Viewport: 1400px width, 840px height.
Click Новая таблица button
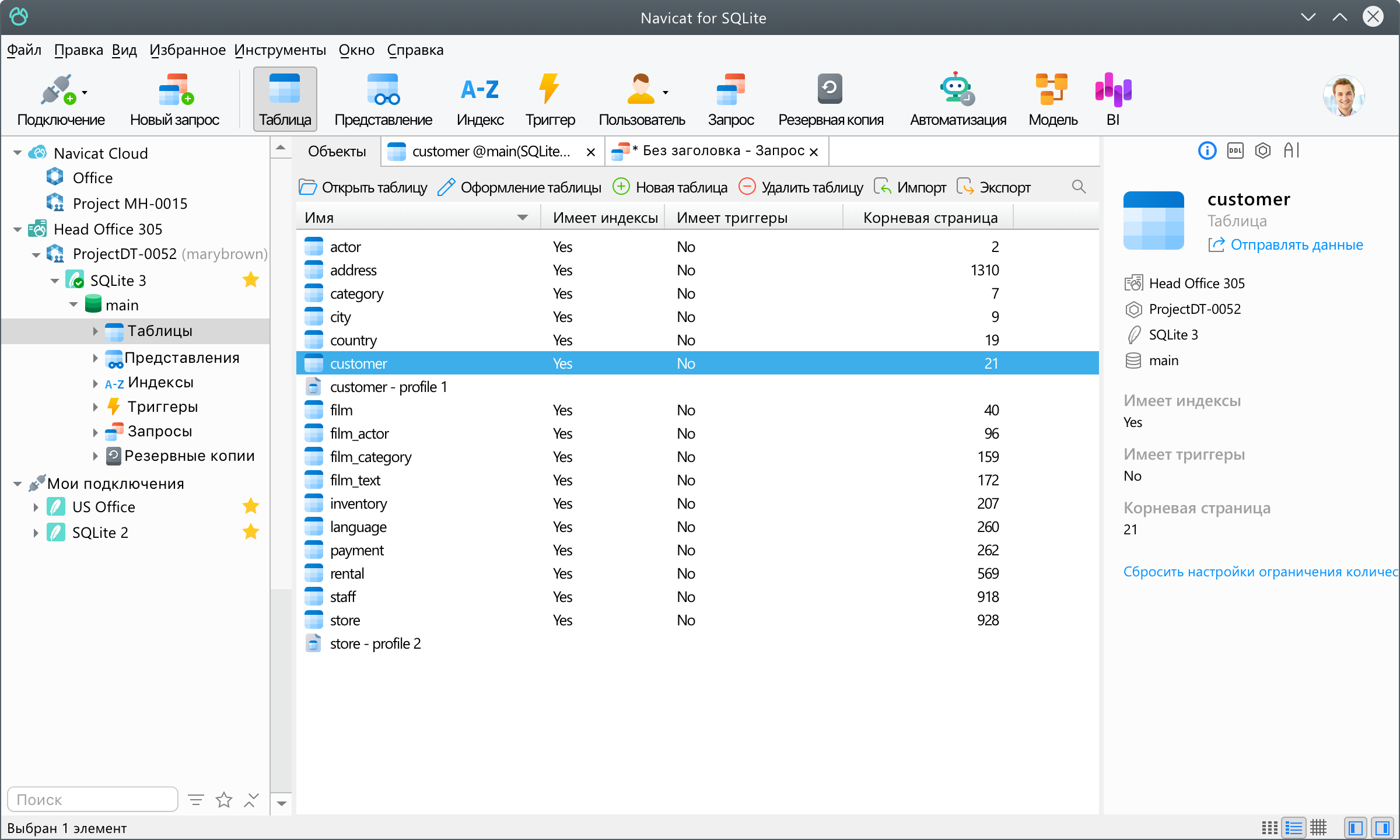pyautogui.click(x=670, y=187)
